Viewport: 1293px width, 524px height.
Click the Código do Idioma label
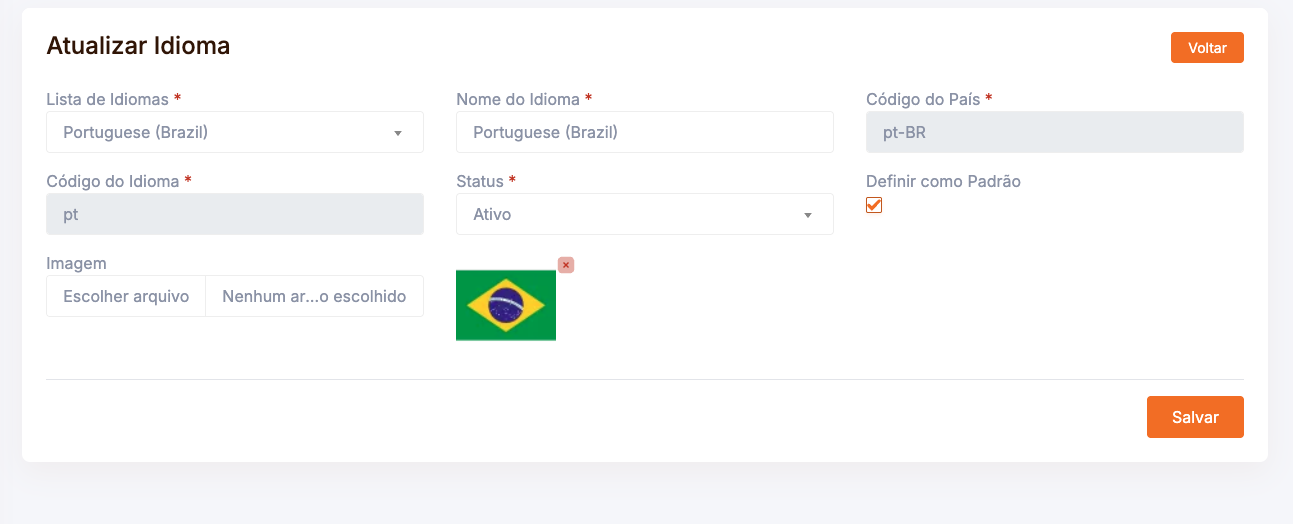tap(113, 182)
